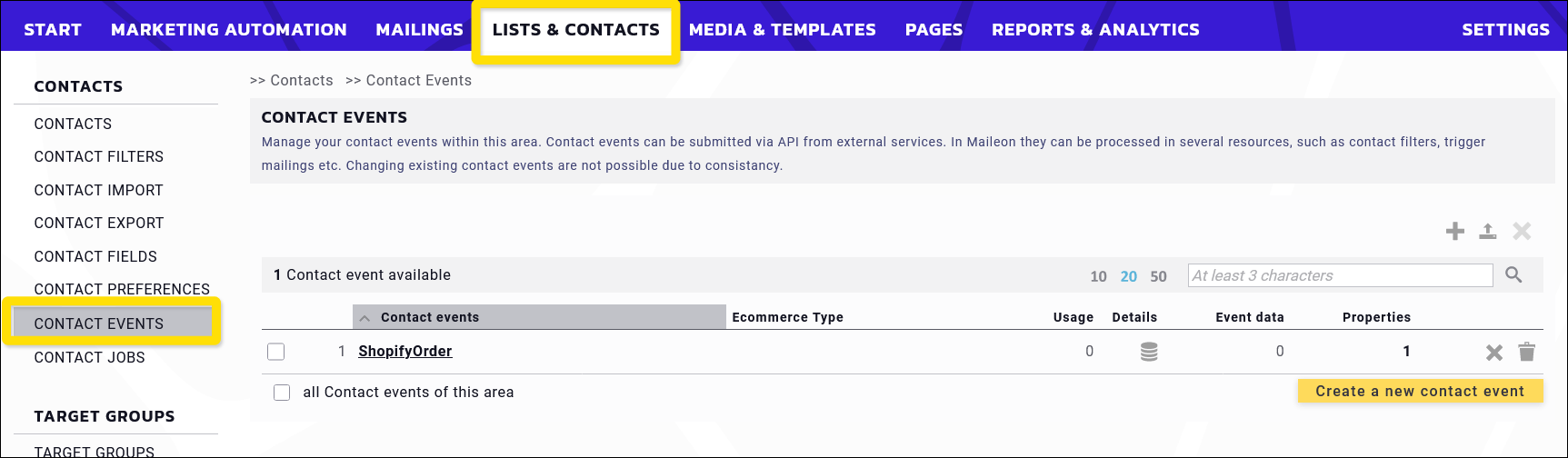Show 50 entries per page
Viewport: 1568px width, 458px height.
tap(1158, 276)
